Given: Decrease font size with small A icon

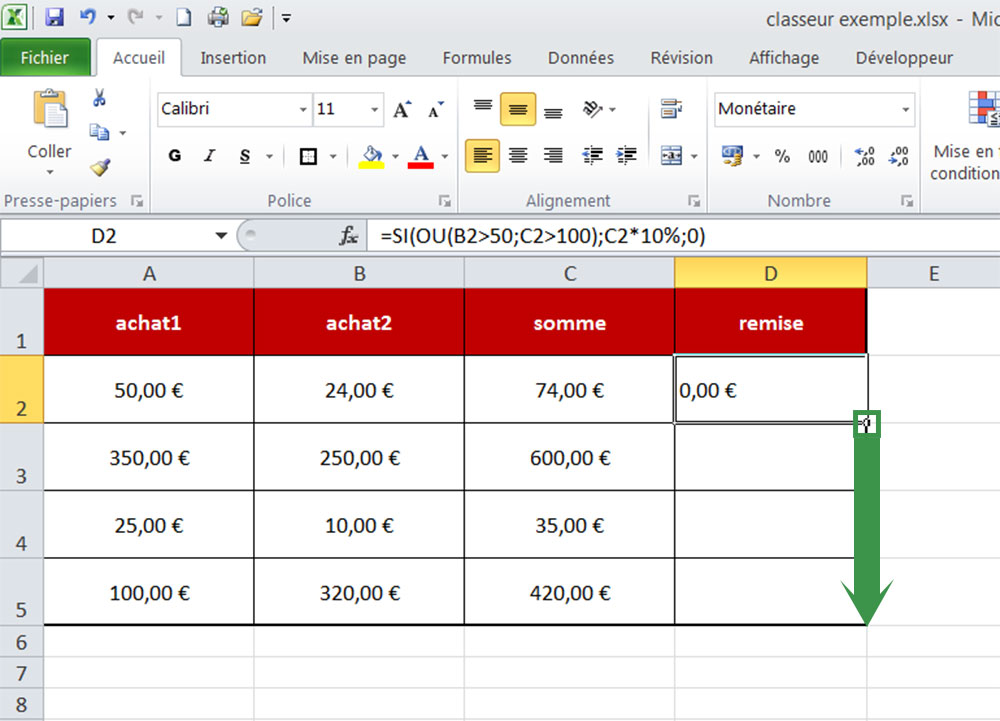Looking at the screenshot, I should [x=436, y=110].
